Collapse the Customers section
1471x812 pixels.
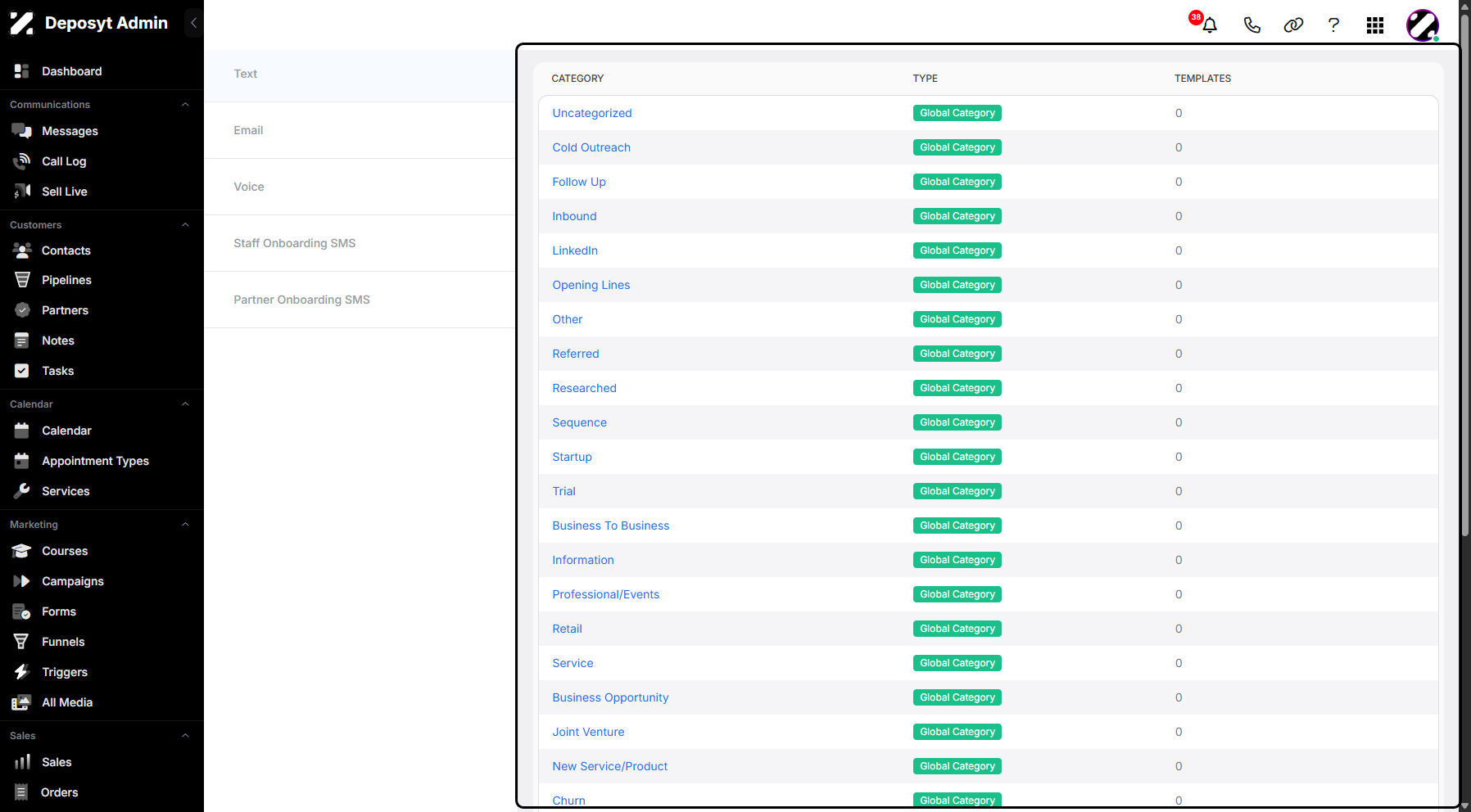tap(185, 225)
